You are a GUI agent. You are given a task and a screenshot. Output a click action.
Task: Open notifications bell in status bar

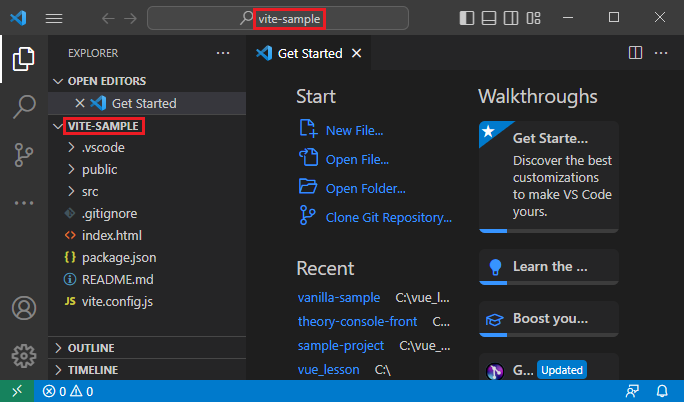point(662,391)
